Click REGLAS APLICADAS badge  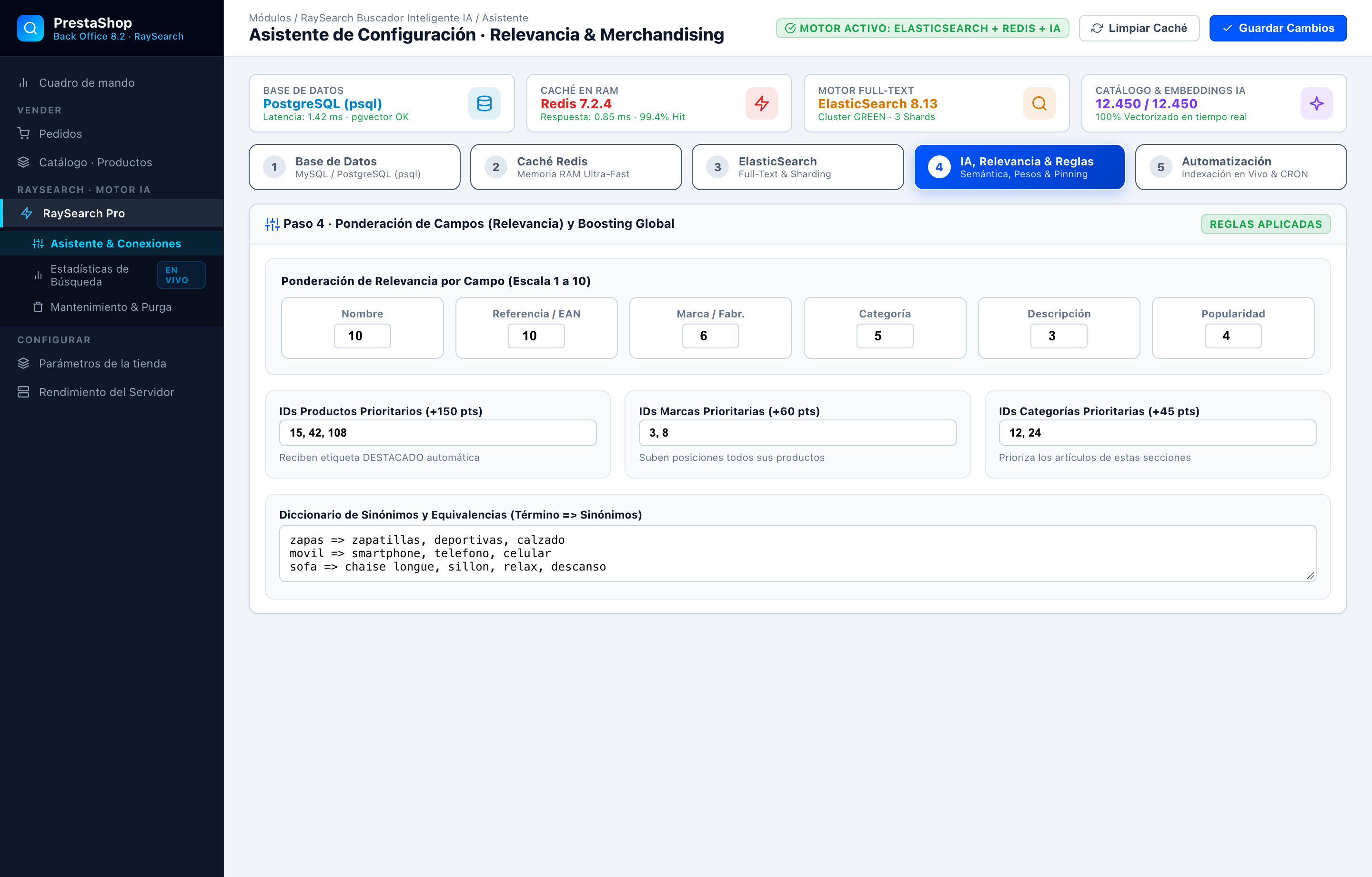(1265, 224)
